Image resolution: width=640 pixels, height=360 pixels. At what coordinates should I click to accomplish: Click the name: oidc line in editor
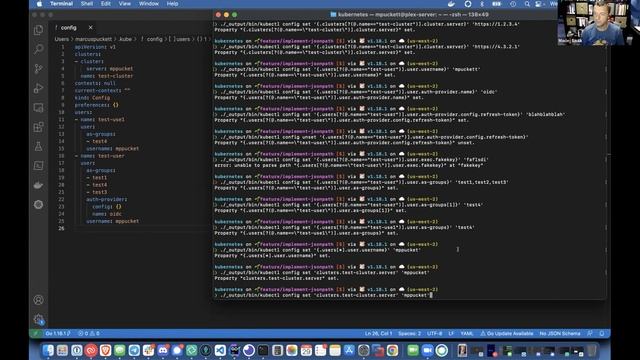107,214
